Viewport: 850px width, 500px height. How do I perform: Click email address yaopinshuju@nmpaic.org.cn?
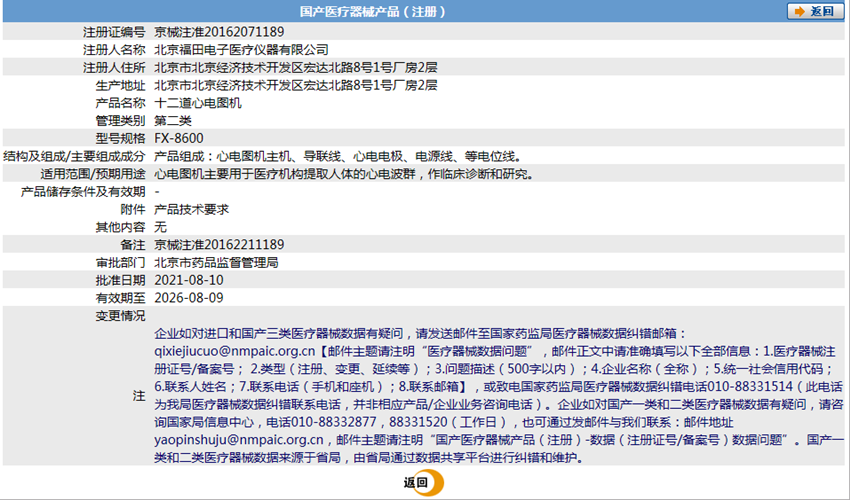pyautogui.click(x=239, y=440)
